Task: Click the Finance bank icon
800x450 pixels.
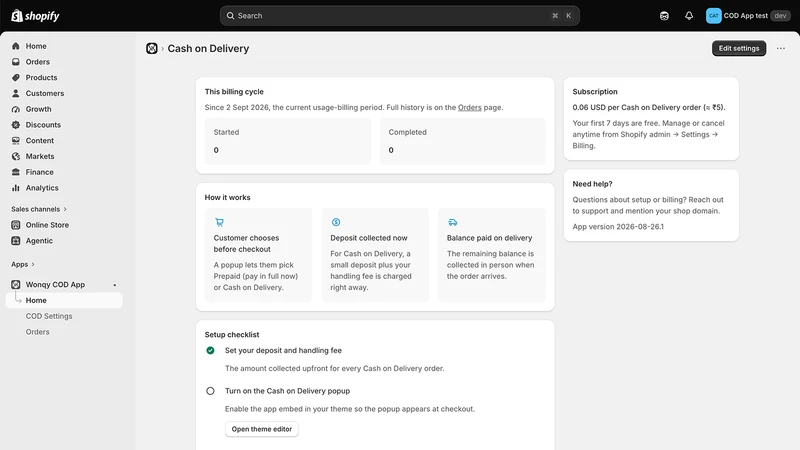Action: click(16, 172)
